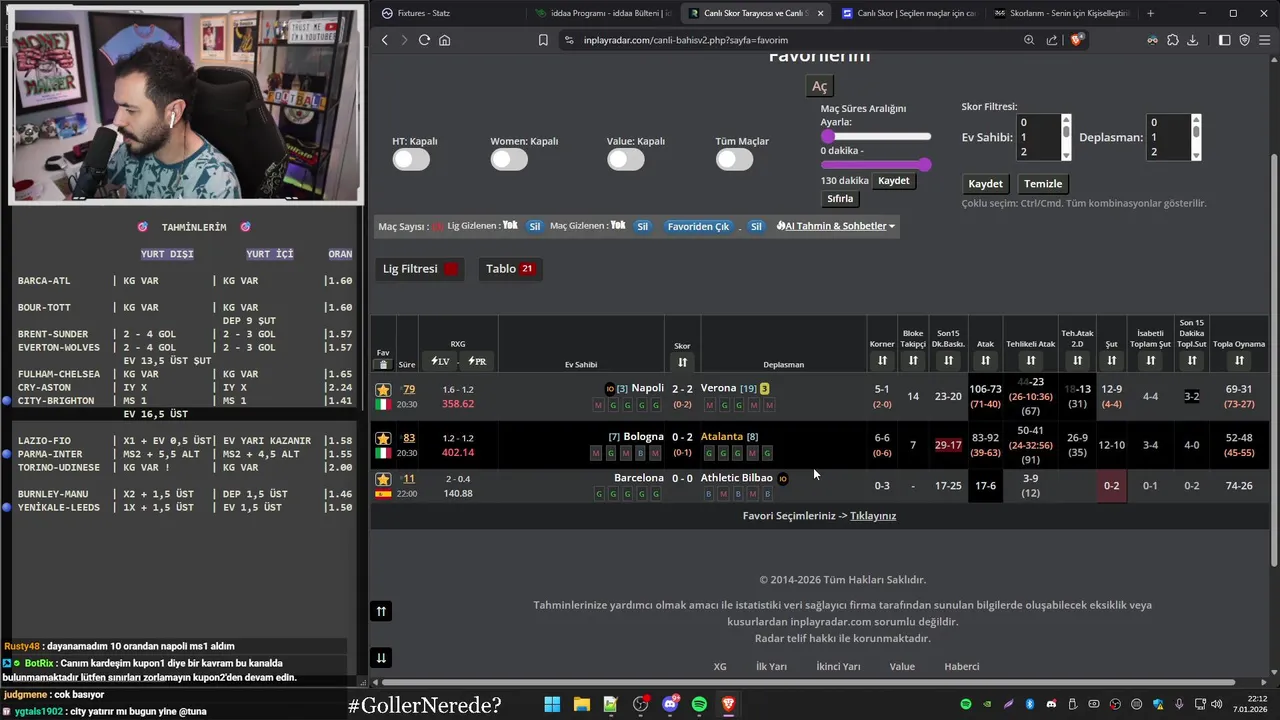
Task: Click Sil next to Lig Gizlenen
Action: point(535,226)
